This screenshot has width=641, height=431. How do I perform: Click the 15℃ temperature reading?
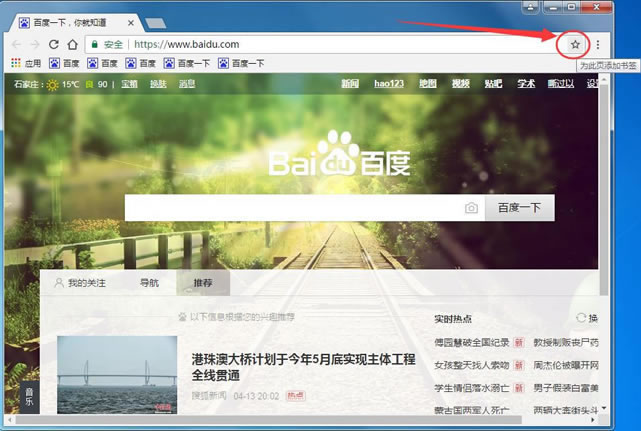pyautogui.click(x=70, y=84)
